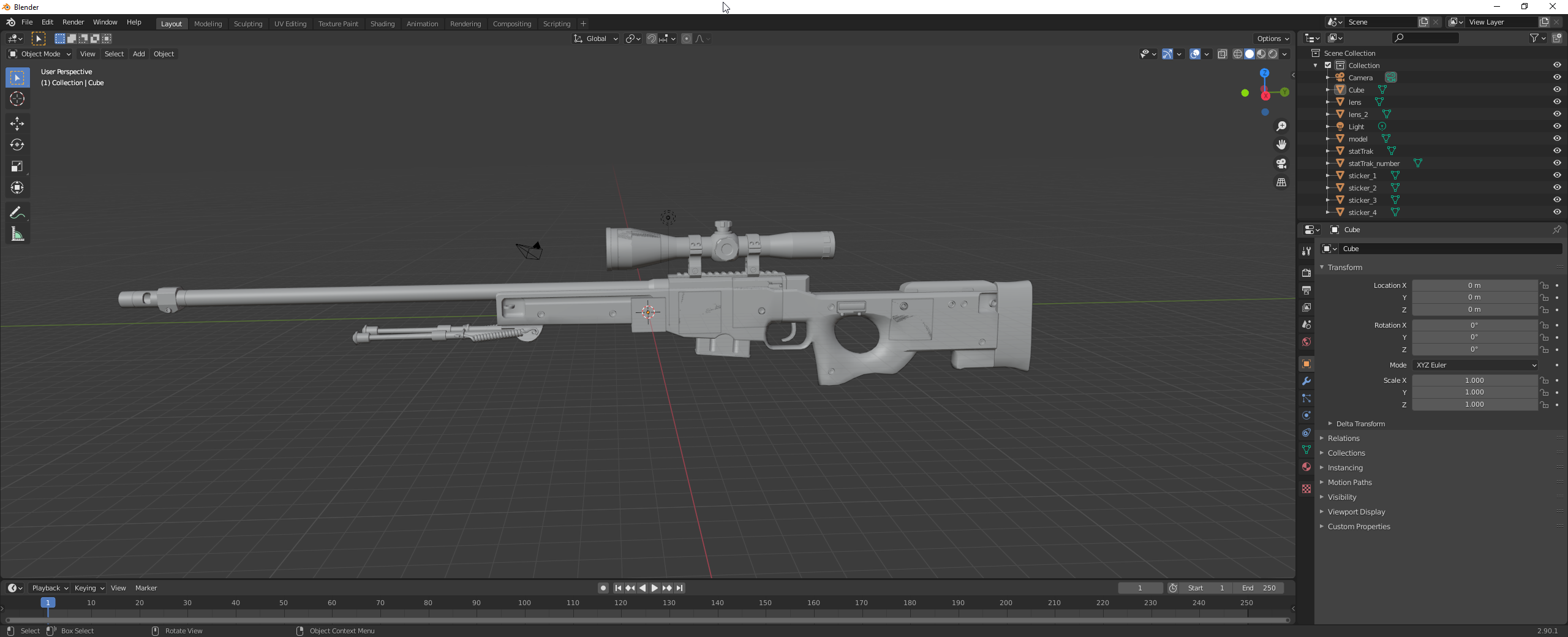The image size is (1568, 637).
Task: Open the Object Mode dropdown
Action: [x=40, y=54]
